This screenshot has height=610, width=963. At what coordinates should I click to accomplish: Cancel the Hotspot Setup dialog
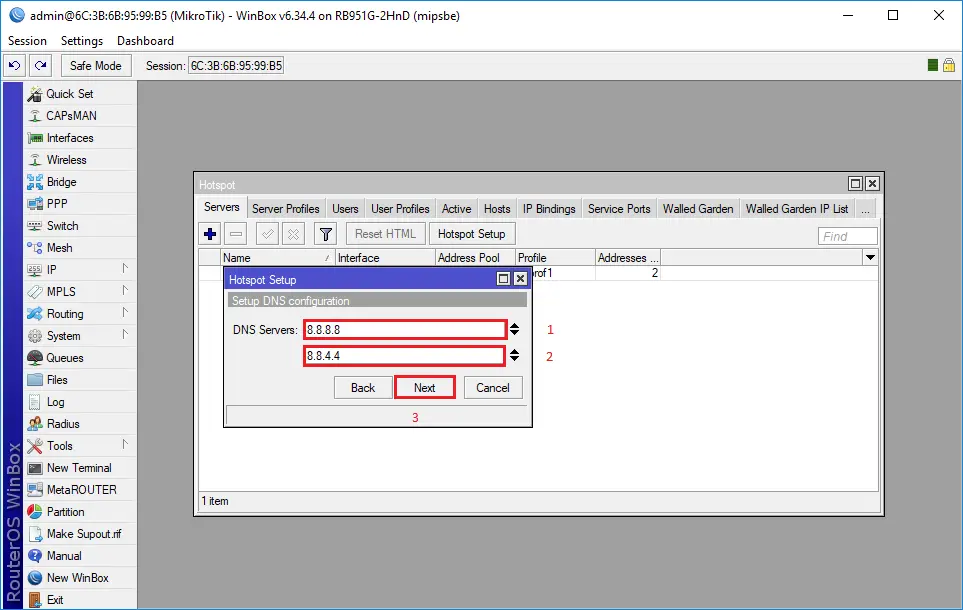point(493,388)
